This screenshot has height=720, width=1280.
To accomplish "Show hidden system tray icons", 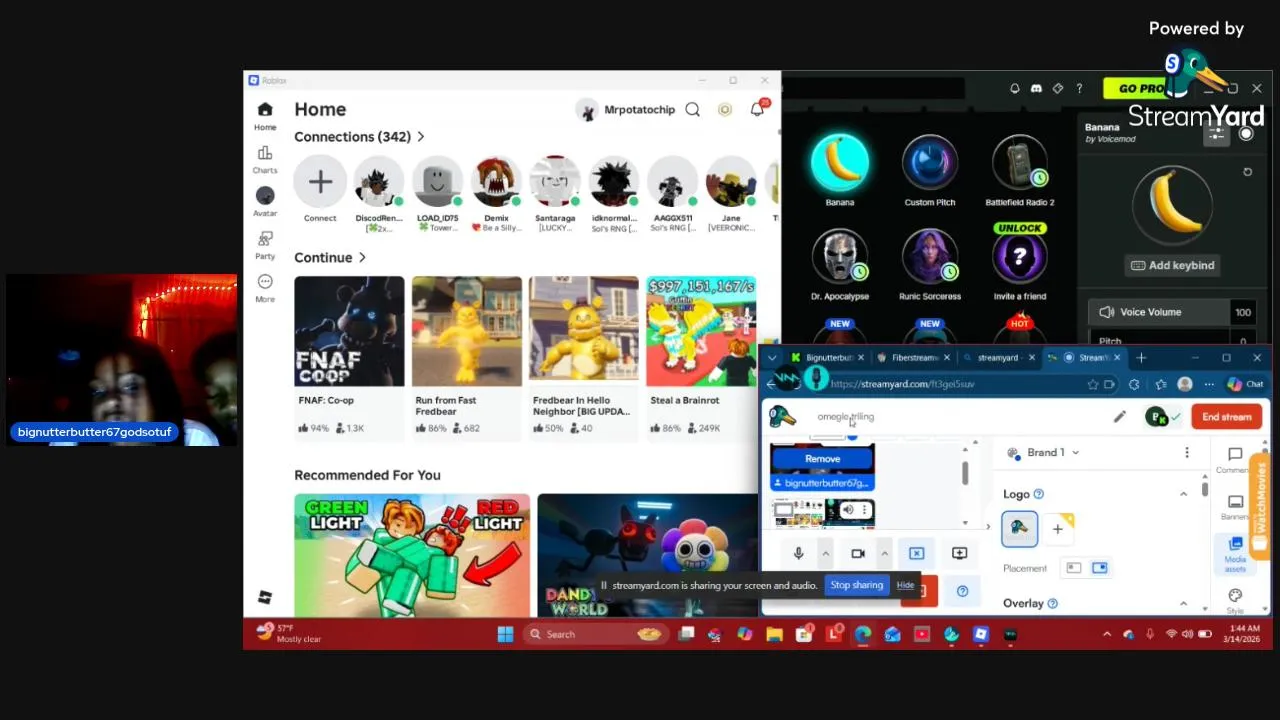I will (x=1107, y=634).
